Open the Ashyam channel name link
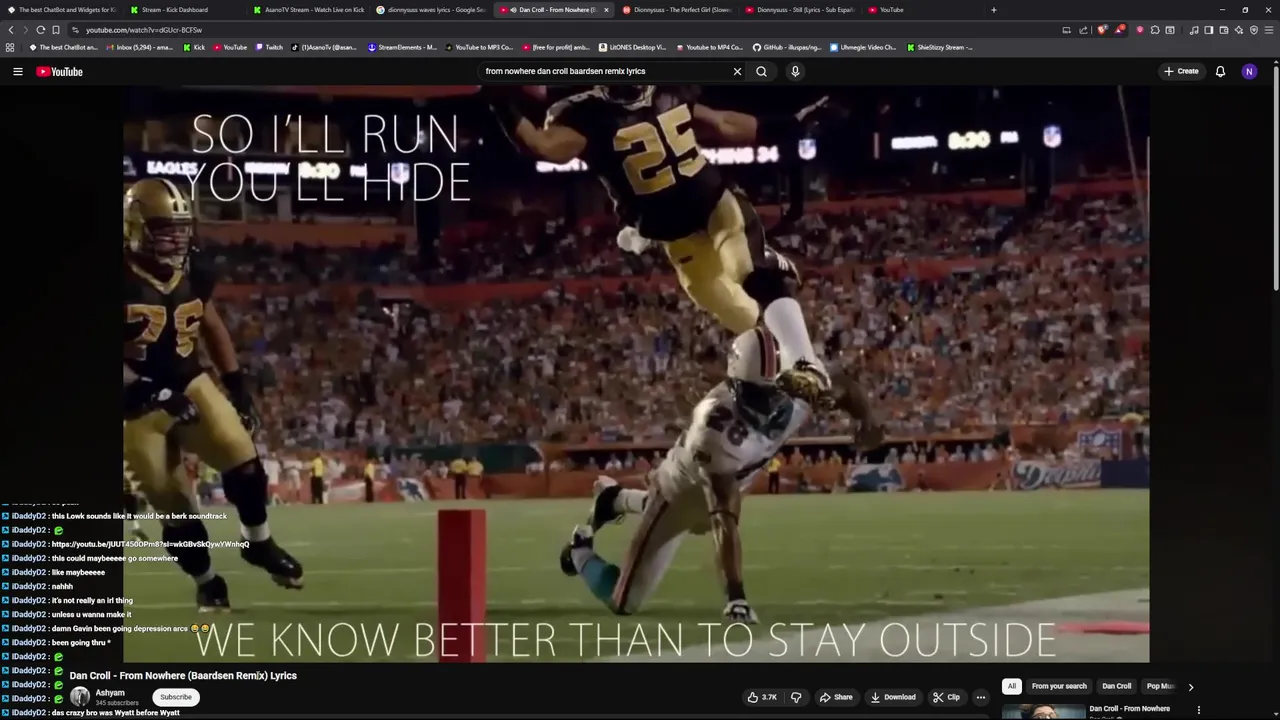Screen dimensions: 1280x720 click(110, 693)
